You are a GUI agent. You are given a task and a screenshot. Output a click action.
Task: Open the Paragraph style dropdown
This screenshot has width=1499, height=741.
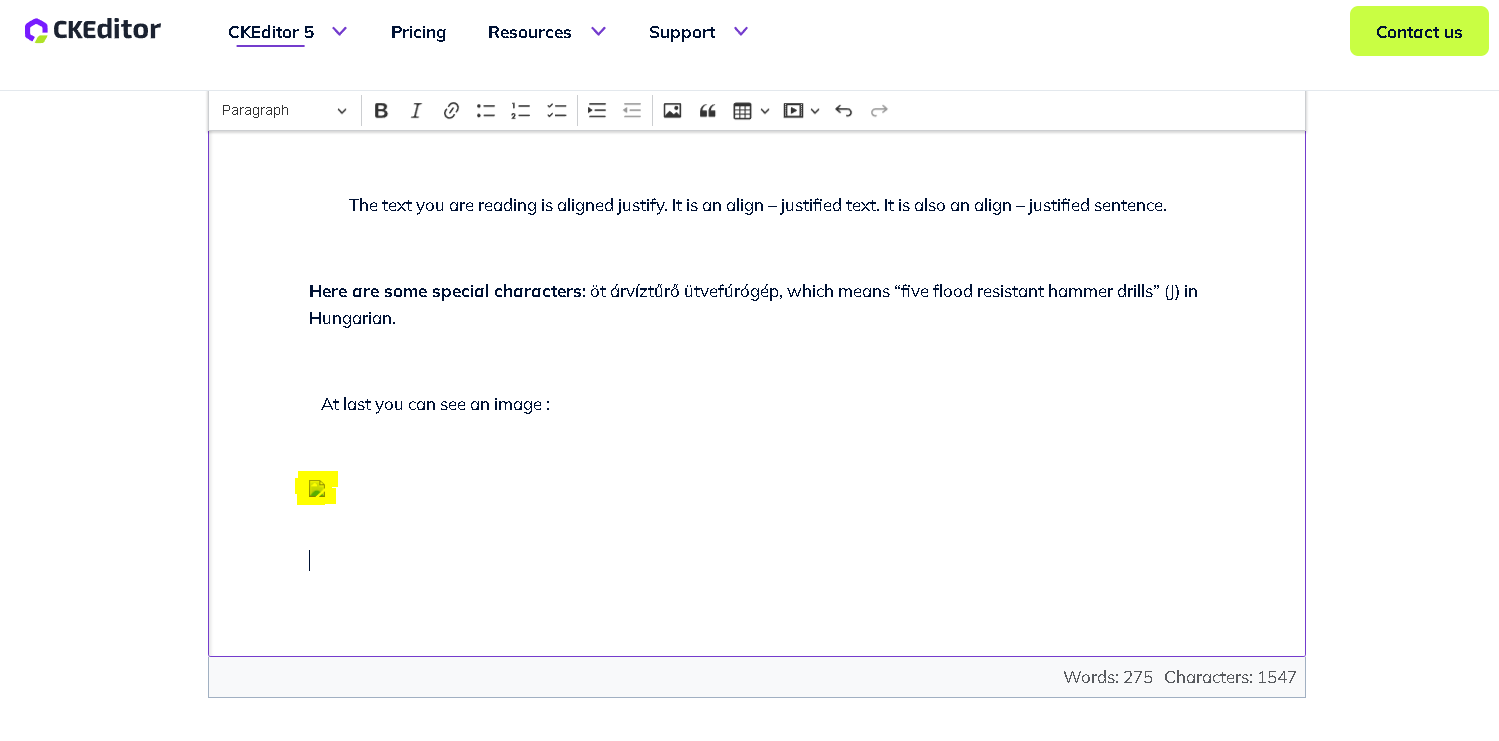(283, 110)
